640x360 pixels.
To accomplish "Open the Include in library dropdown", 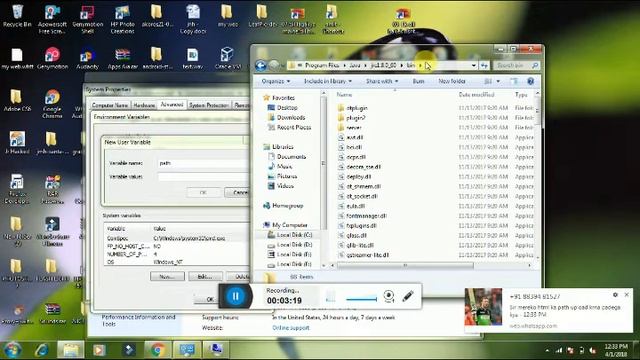I will (x=328, y=81).
